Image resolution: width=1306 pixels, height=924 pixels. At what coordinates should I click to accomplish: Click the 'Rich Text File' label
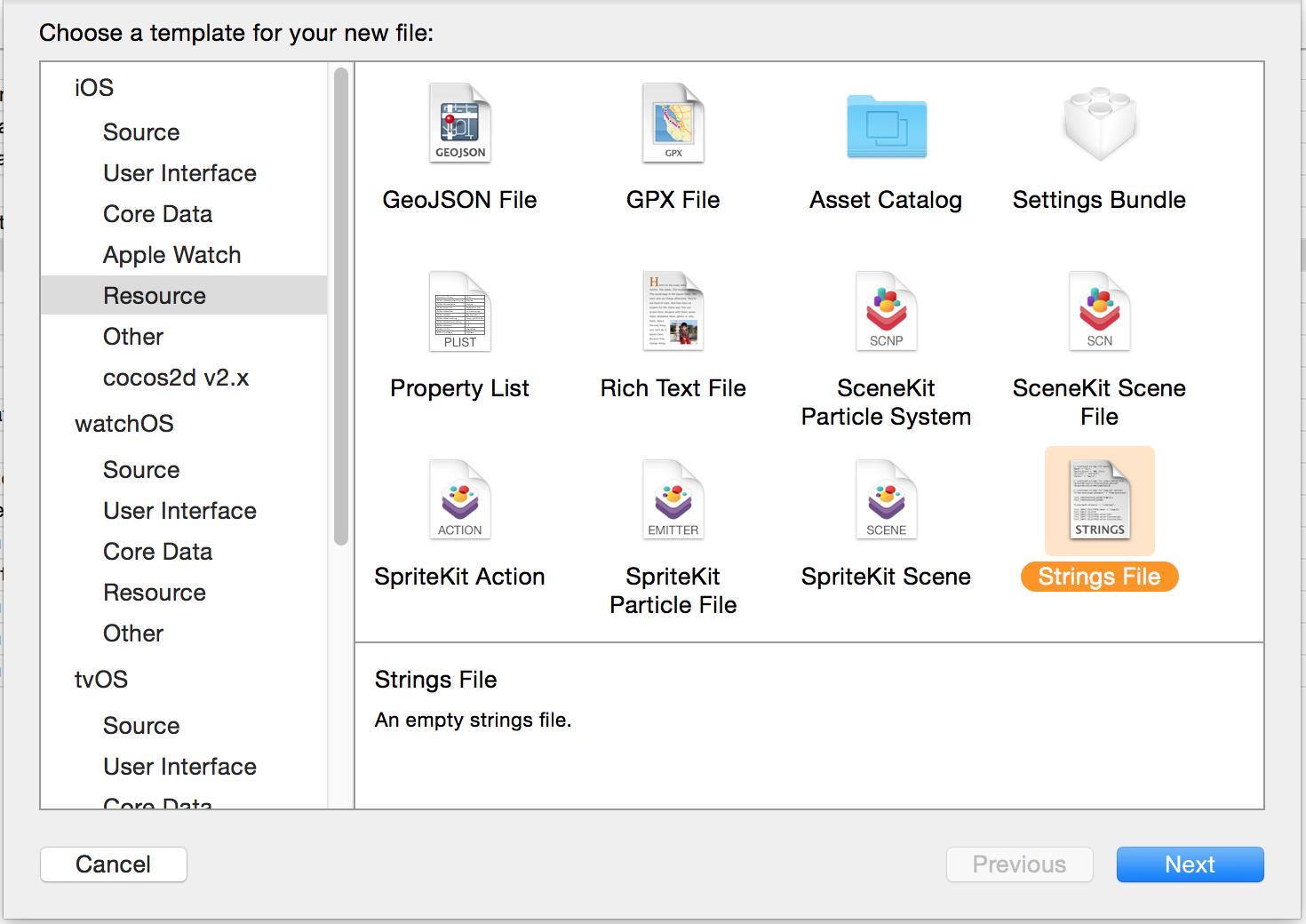(673, 388)
